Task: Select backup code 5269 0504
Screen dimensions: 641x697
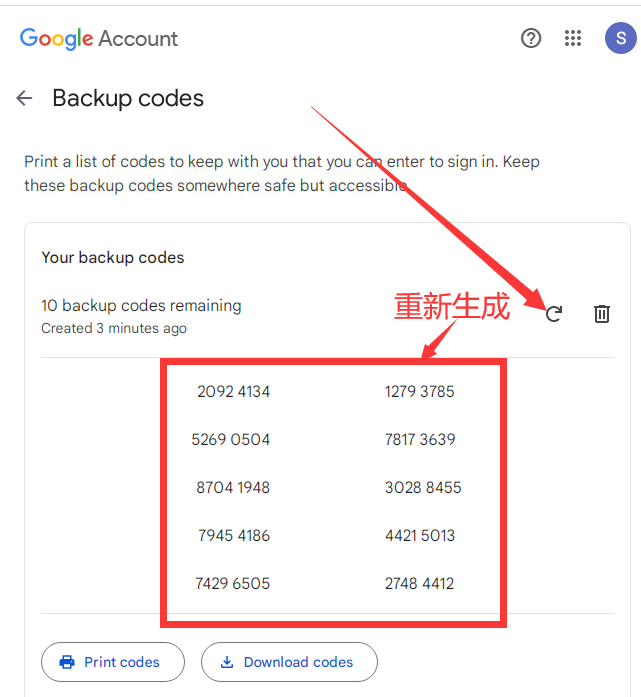Action: [x=231, y=440]
